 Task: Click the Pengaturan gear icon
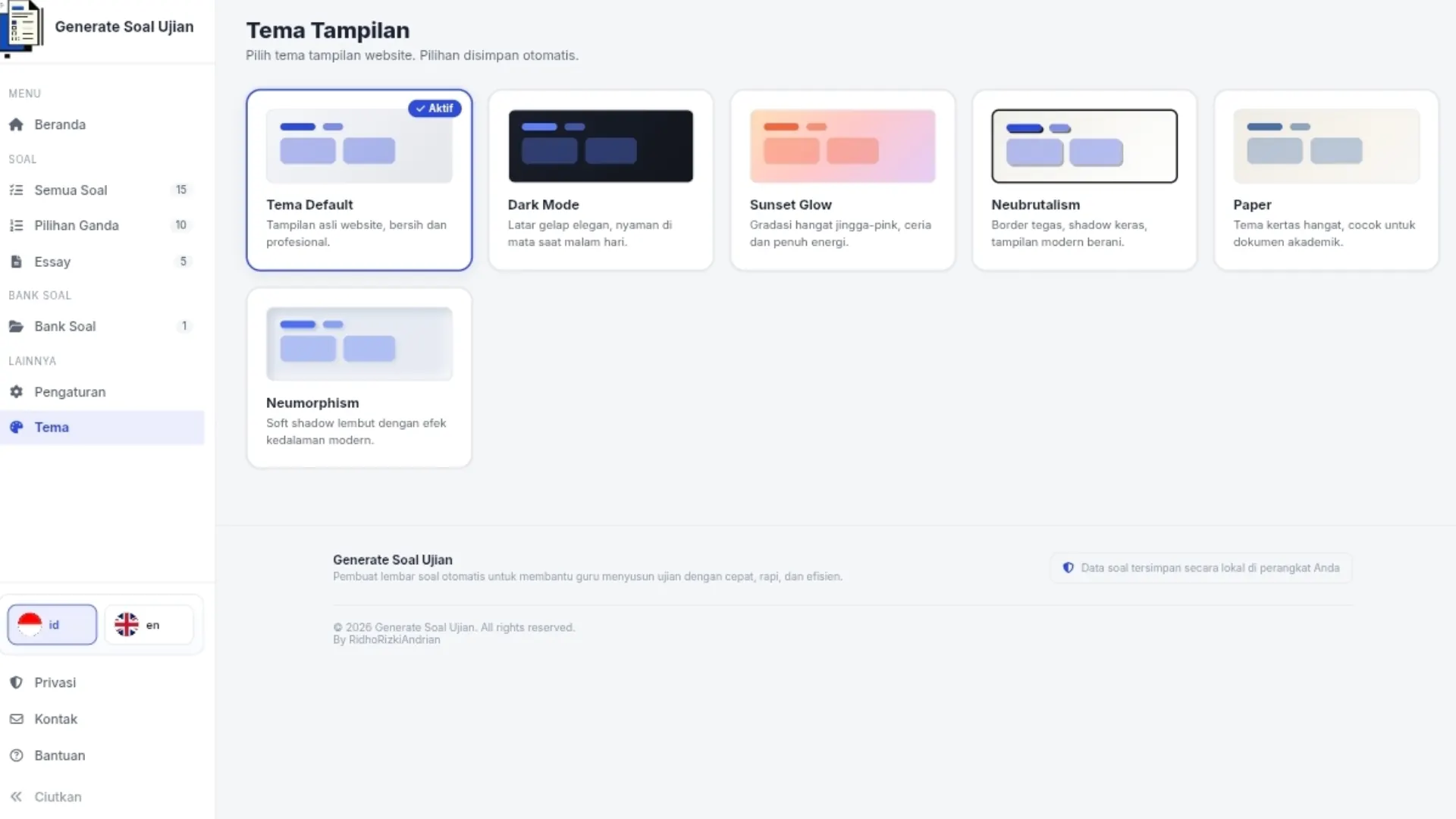coord(16,392)
